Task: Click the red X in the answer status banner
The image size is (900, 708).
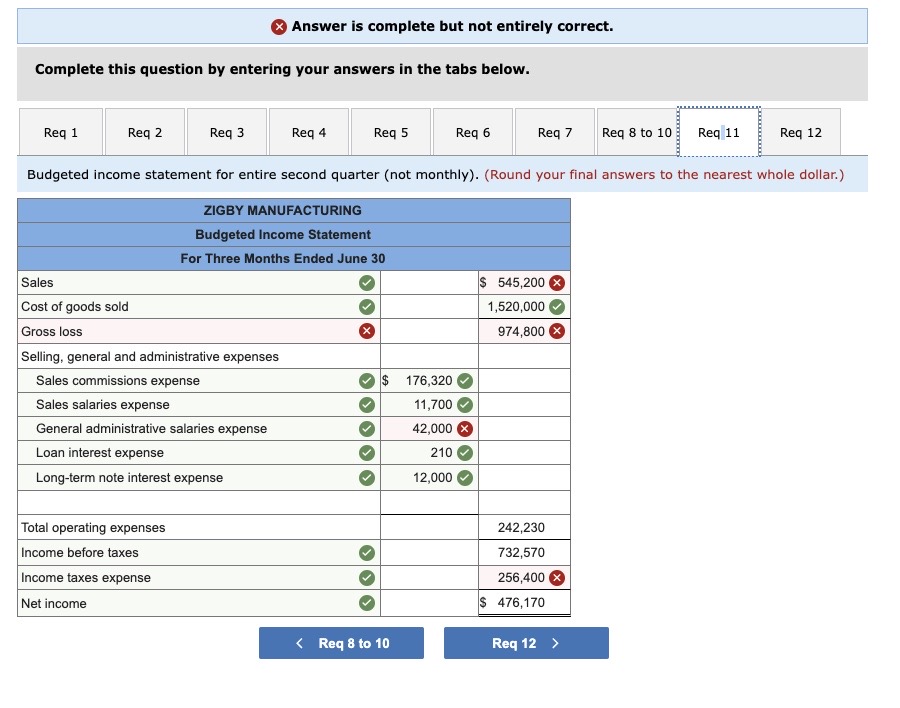Action: click(277, 26)
